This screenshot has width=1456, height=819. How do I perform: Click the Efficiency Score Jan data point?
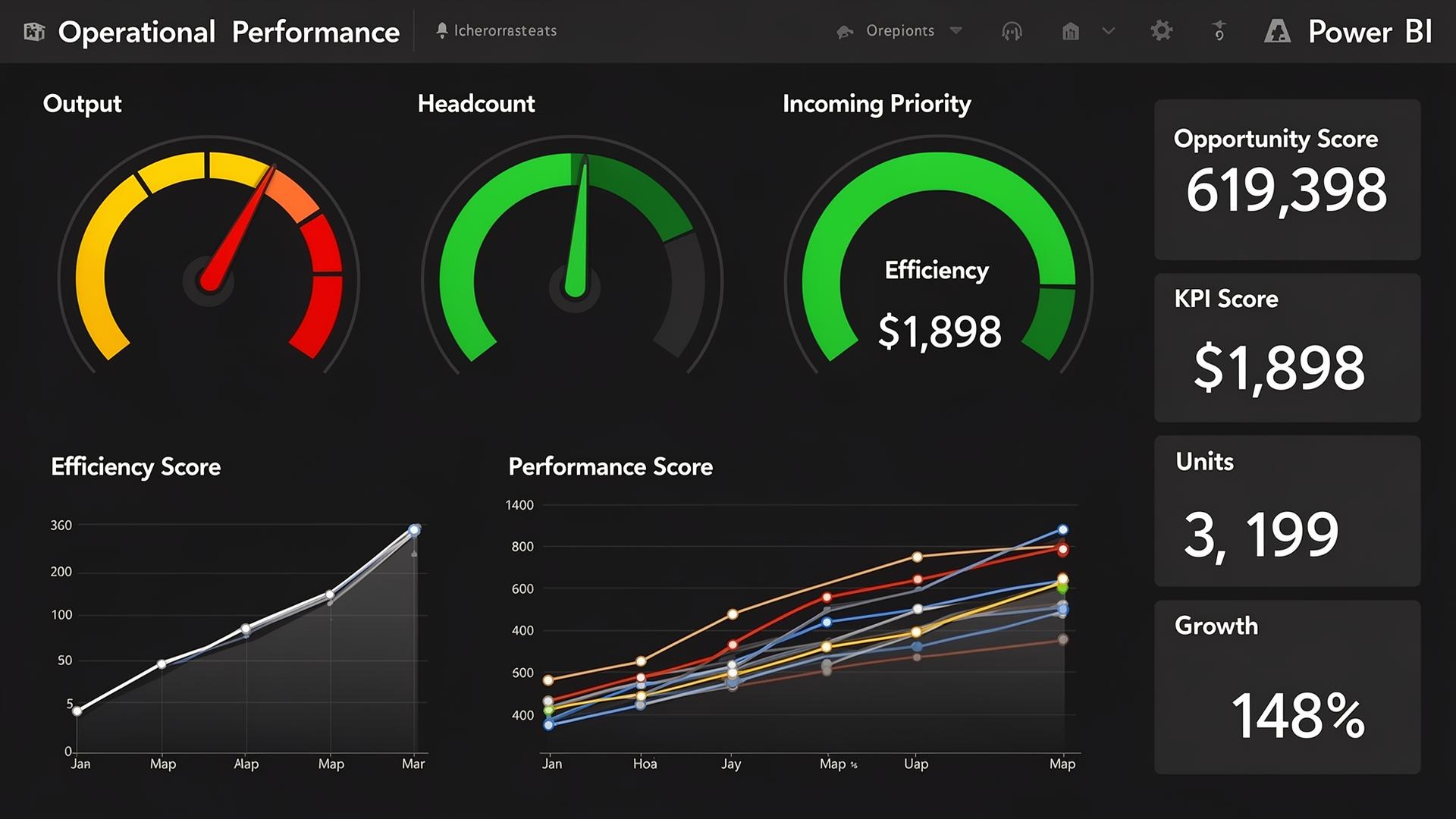tap(77, 711)
